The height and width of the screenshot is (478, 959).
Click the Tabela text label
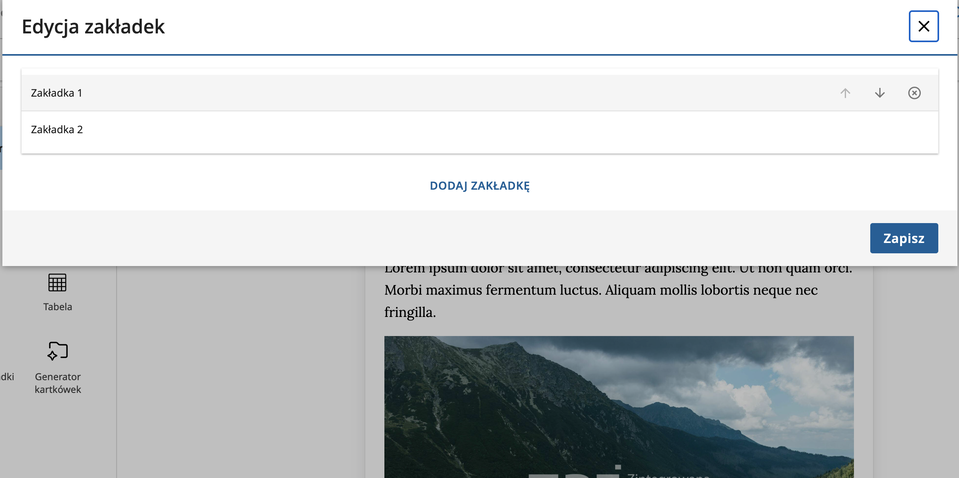(x=57, y=307)
